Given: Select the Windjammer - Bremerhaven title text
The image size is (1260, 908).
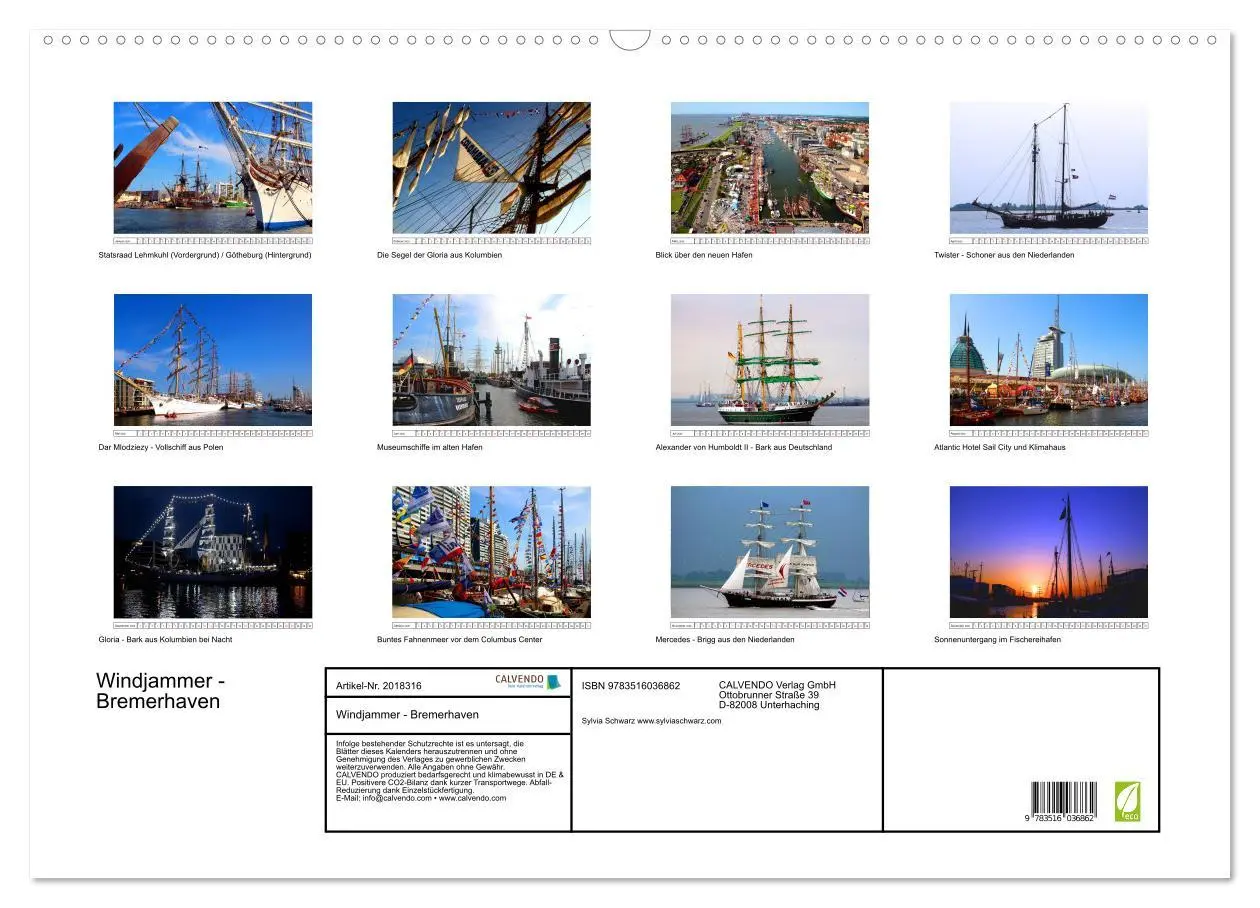Looking at the screenshot, I should point(159,690).
